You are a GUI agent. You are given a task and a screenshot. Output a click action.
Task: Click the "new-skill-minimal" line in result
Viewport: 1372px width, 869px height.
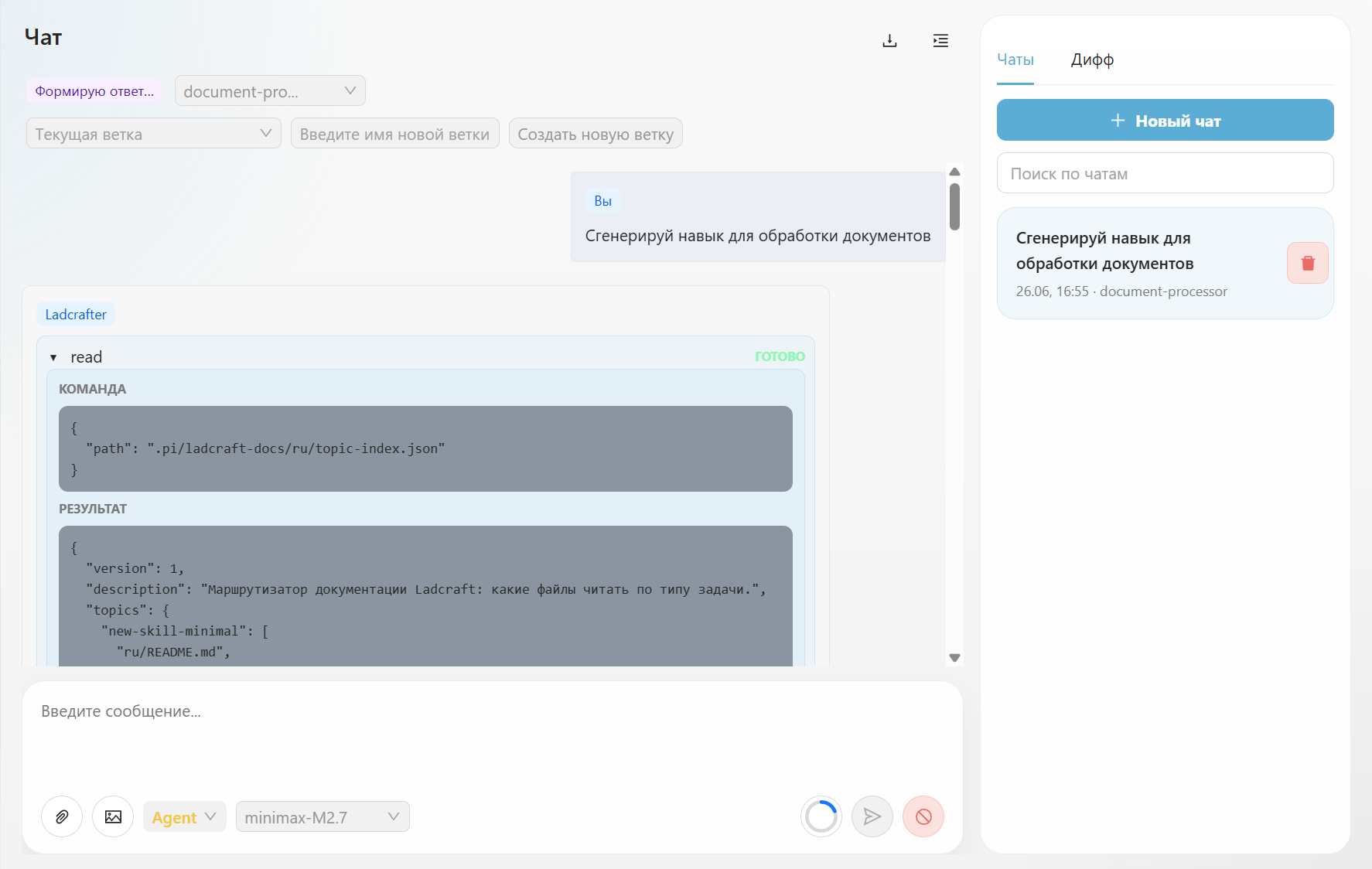[185, 631]
